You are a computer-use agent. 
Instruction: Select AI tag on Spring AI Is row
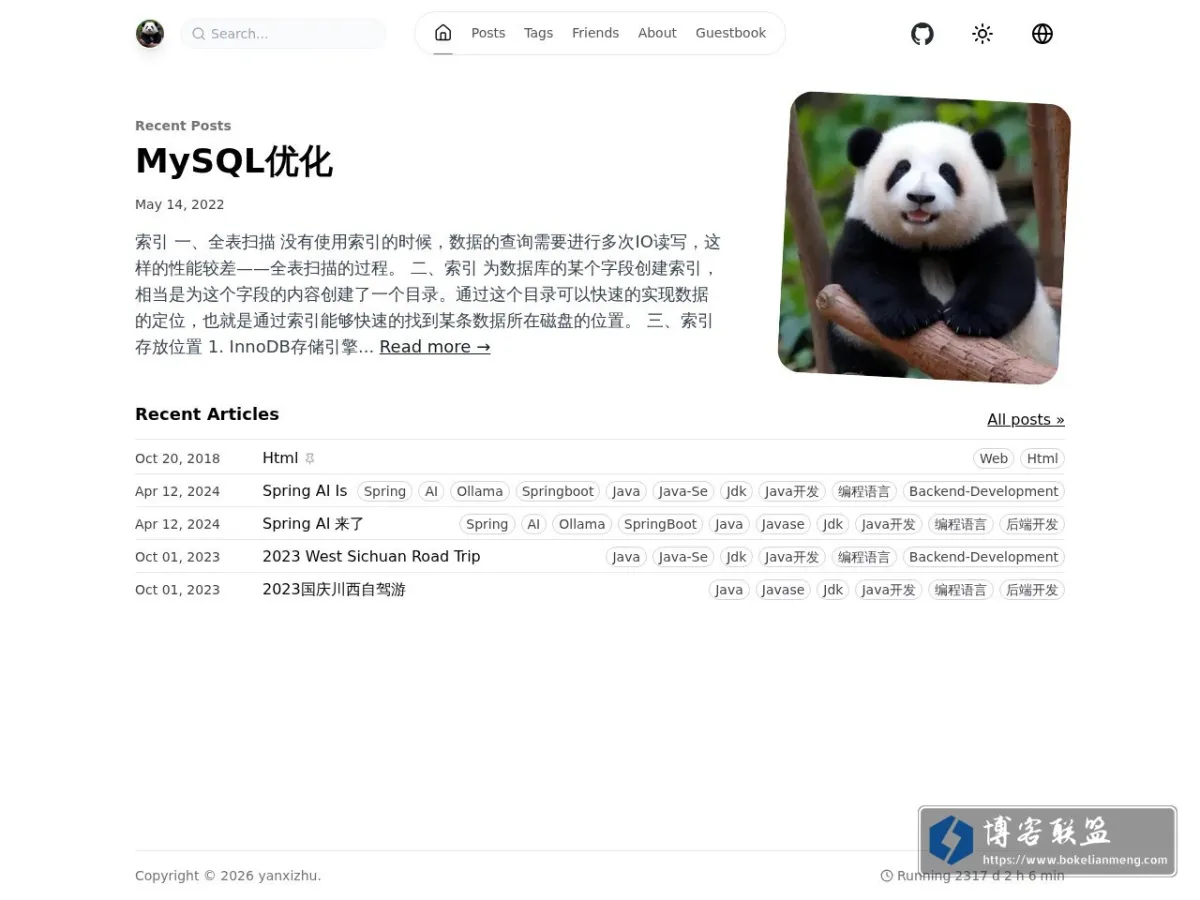click(x=431, y=492)
